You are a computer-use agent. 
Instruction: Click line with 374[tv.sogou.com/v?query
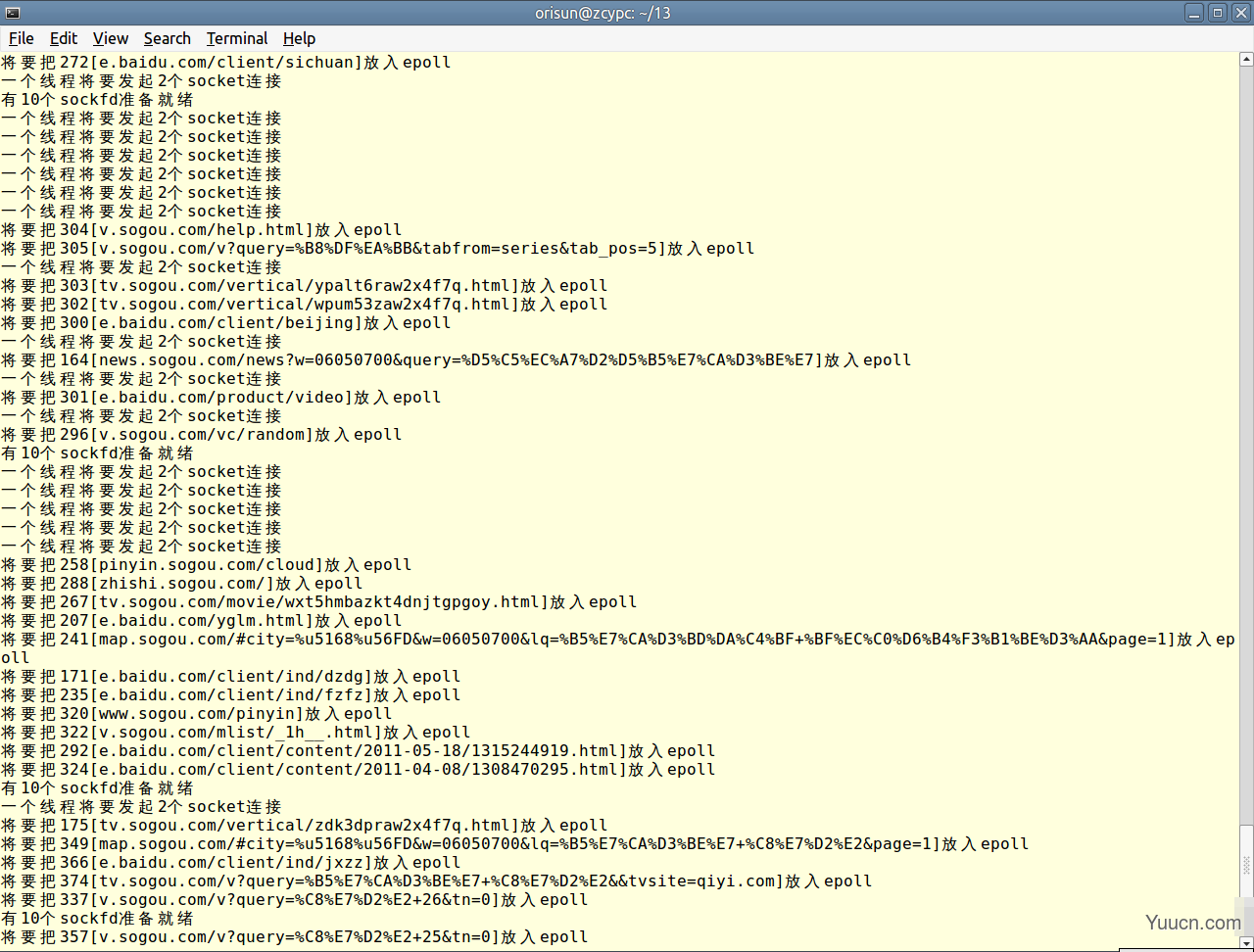[x=437, y=881]
